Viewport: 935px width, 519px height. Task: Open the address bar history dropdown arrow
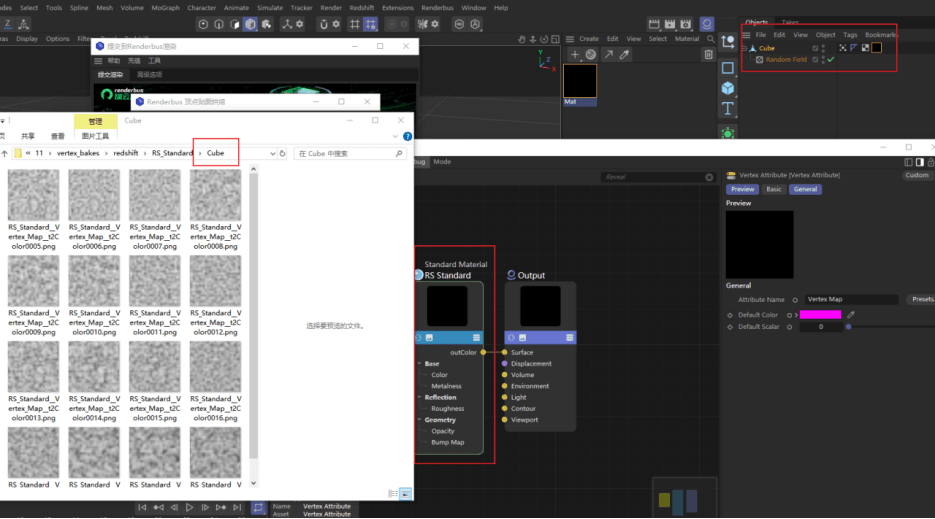point(273,153)
